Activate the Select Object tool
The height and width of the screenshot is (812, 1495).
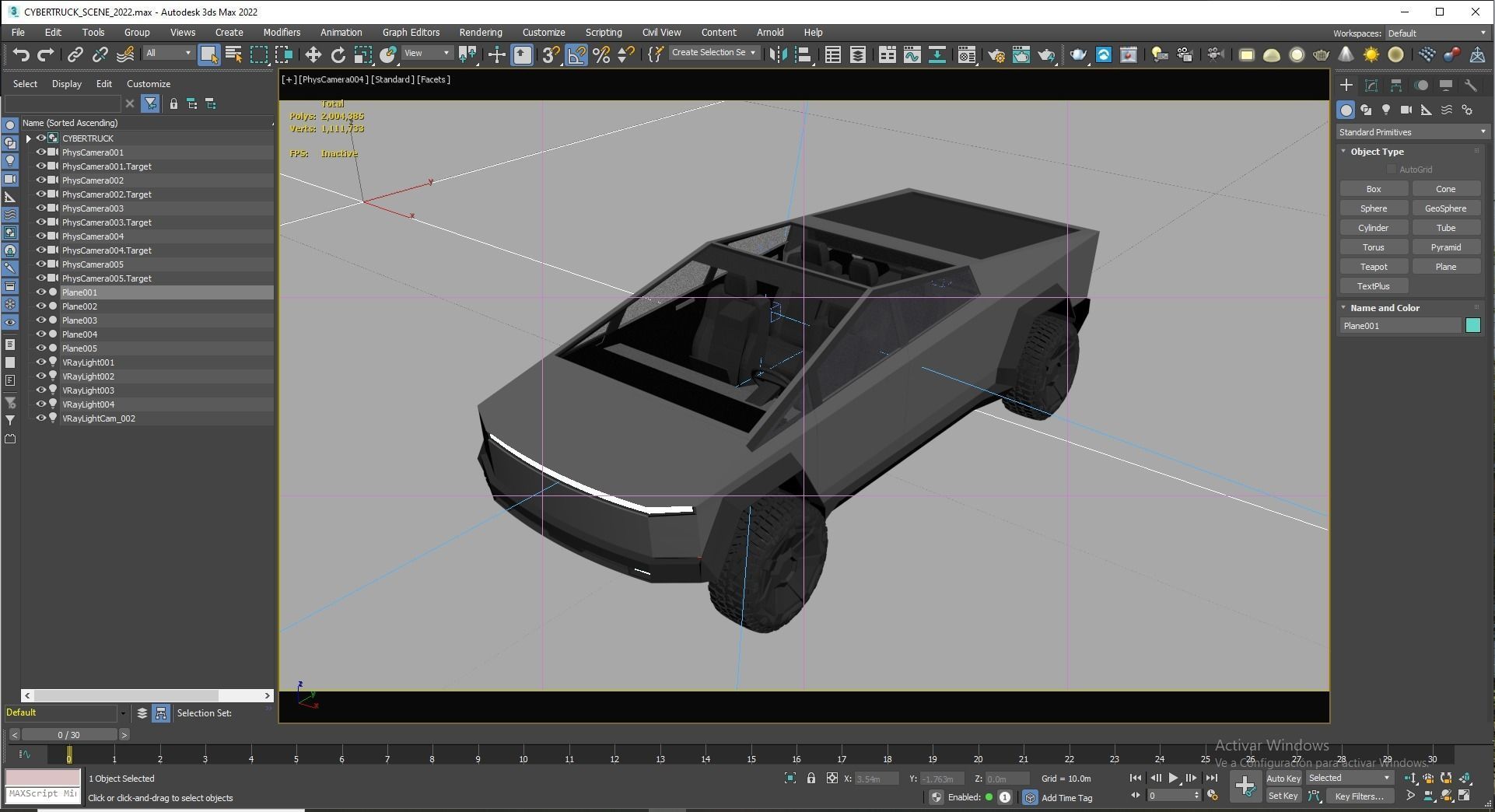tap(208, 54)
